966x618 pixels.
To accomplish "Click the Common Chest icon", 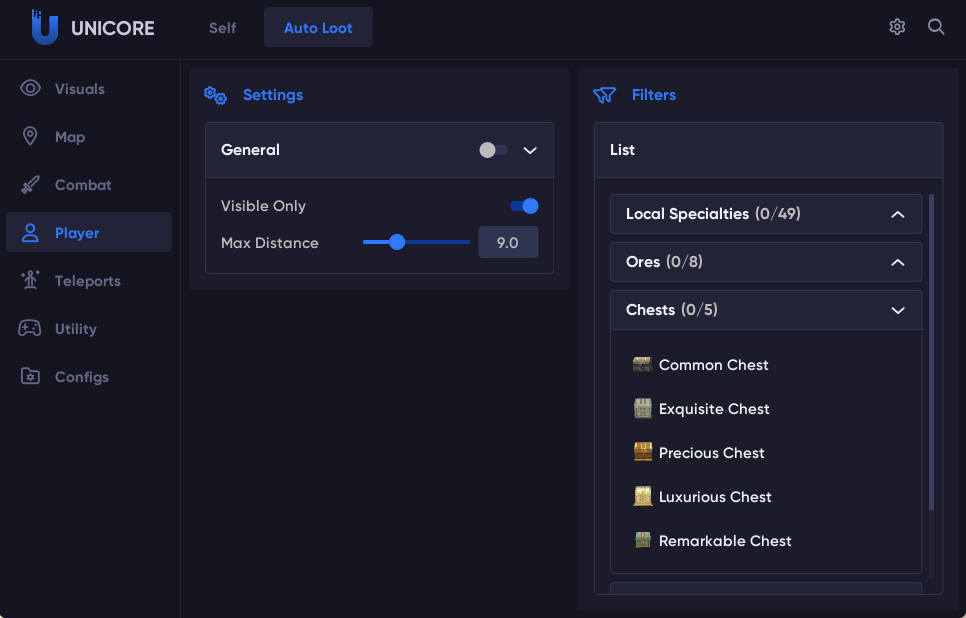I will (643, 365).
